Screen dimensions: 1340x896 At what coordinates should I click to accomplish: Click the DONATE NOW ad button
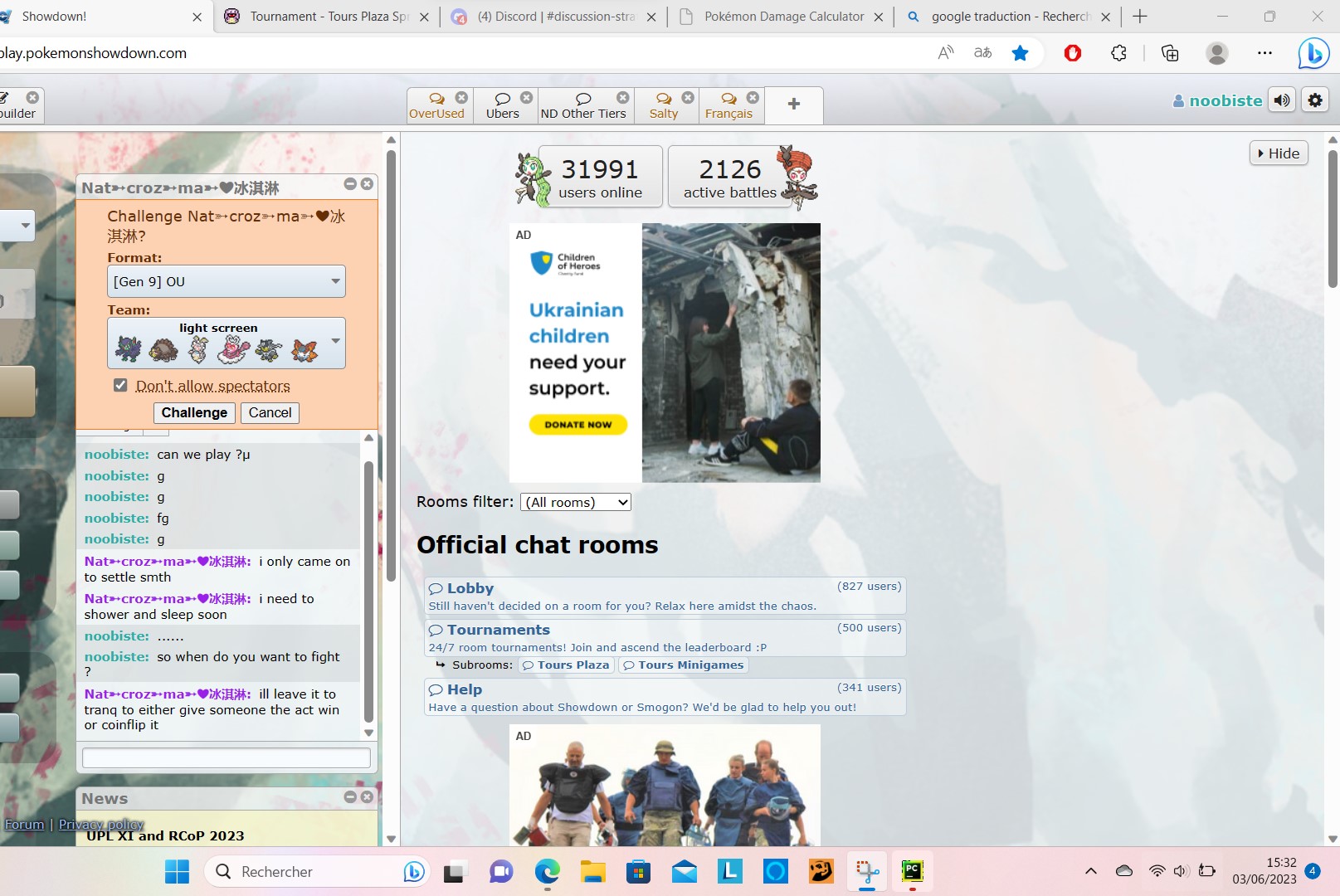coord(578,424)
